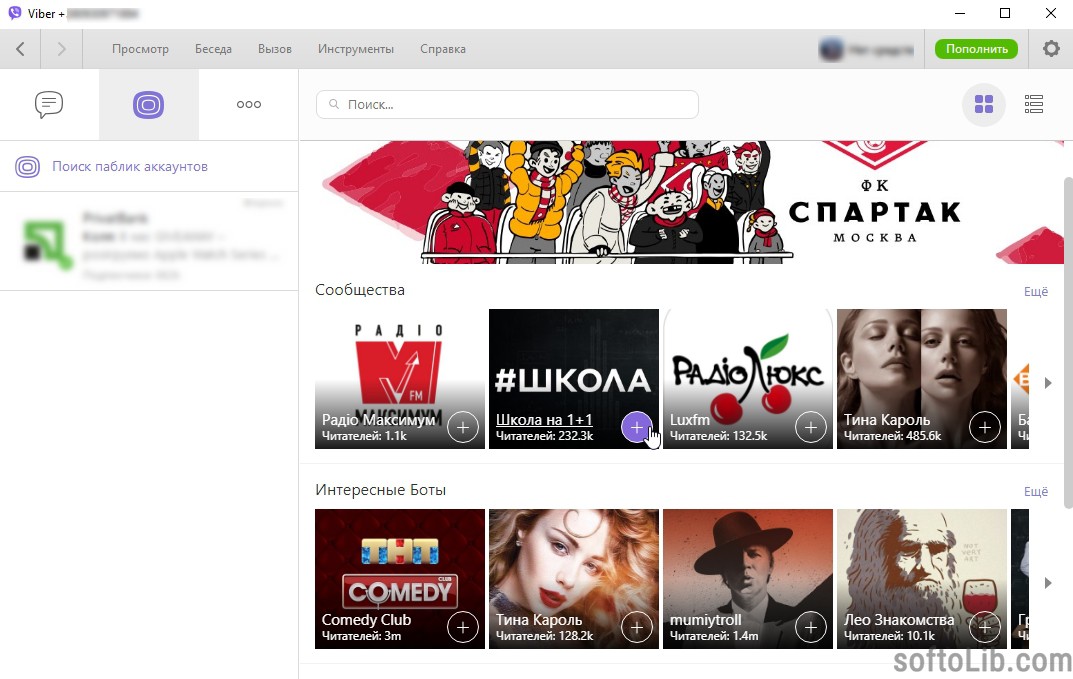1073x679 pixels.
Task: Go forward with the right arrow
Action: [x=62, y=49]
